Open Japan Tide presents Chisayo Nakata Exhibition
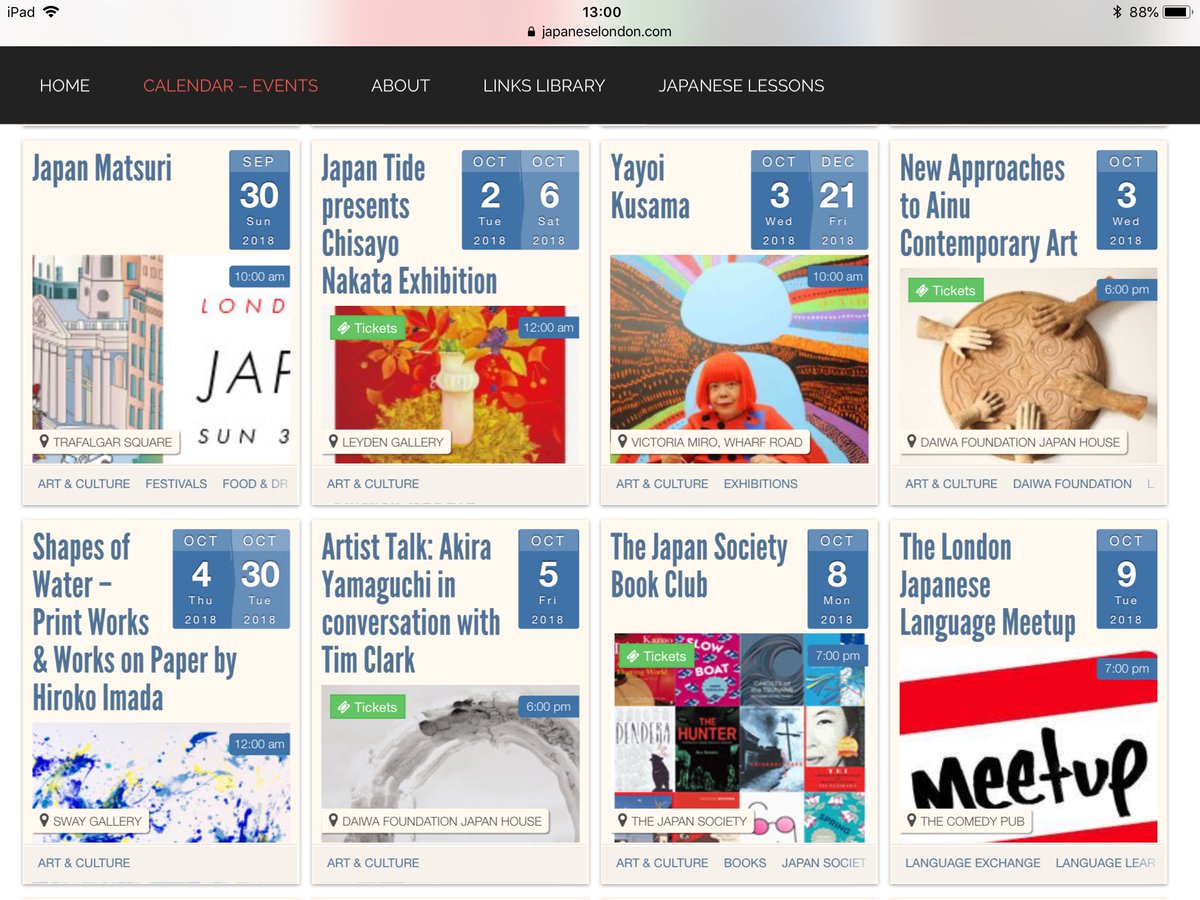 click(409, 225)
